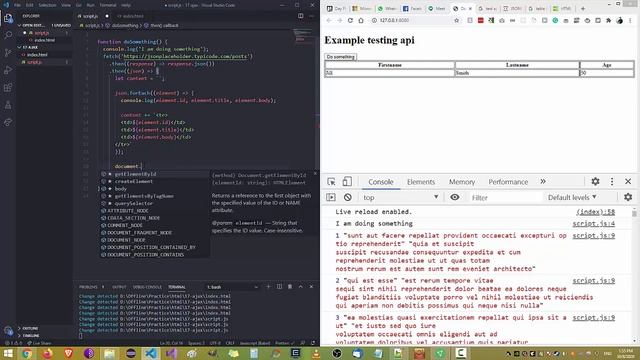Open the Terminal menu in VS Code
The image size is (640, 360).
tap(108, 5)
